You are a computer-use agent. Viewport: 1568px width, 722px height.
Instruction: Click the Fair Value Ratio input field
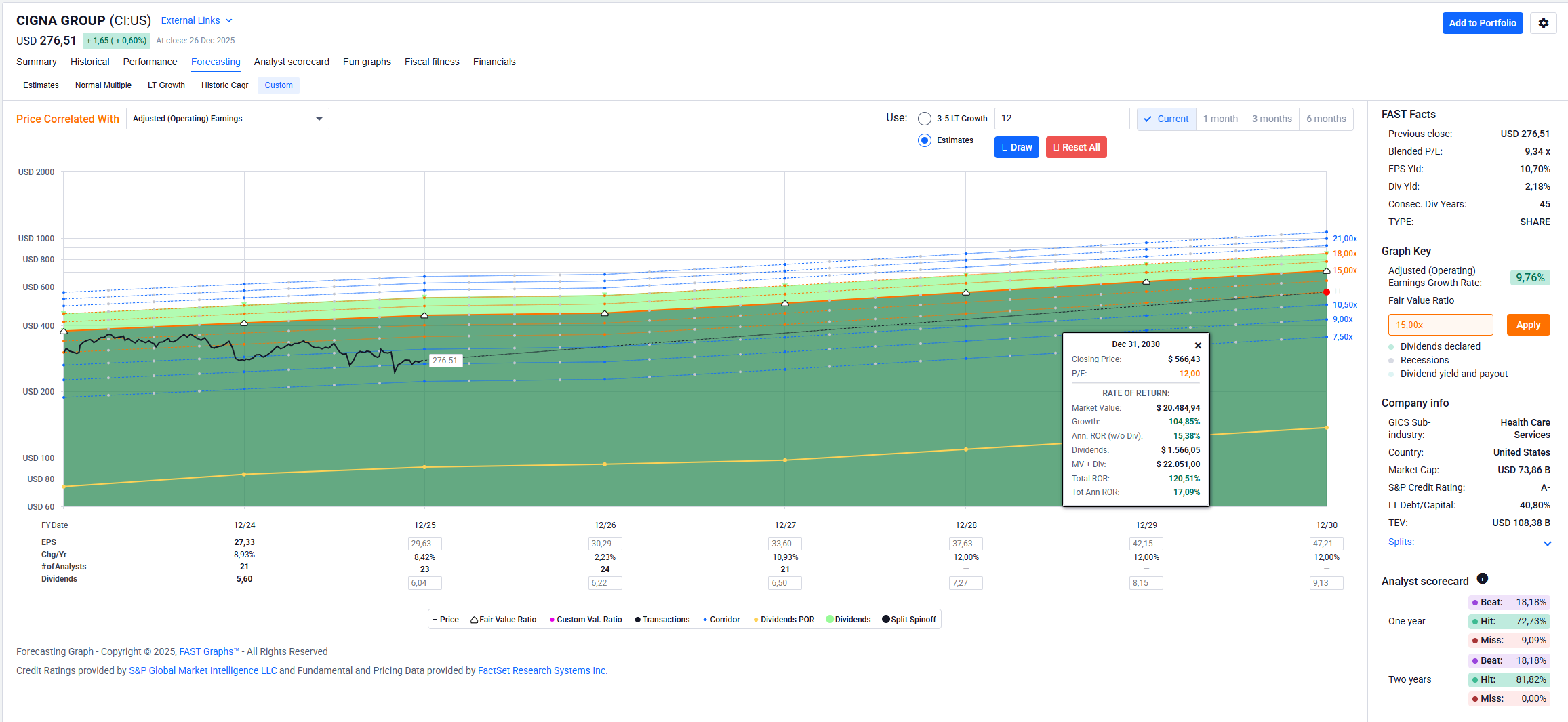tap(1441, 325)
